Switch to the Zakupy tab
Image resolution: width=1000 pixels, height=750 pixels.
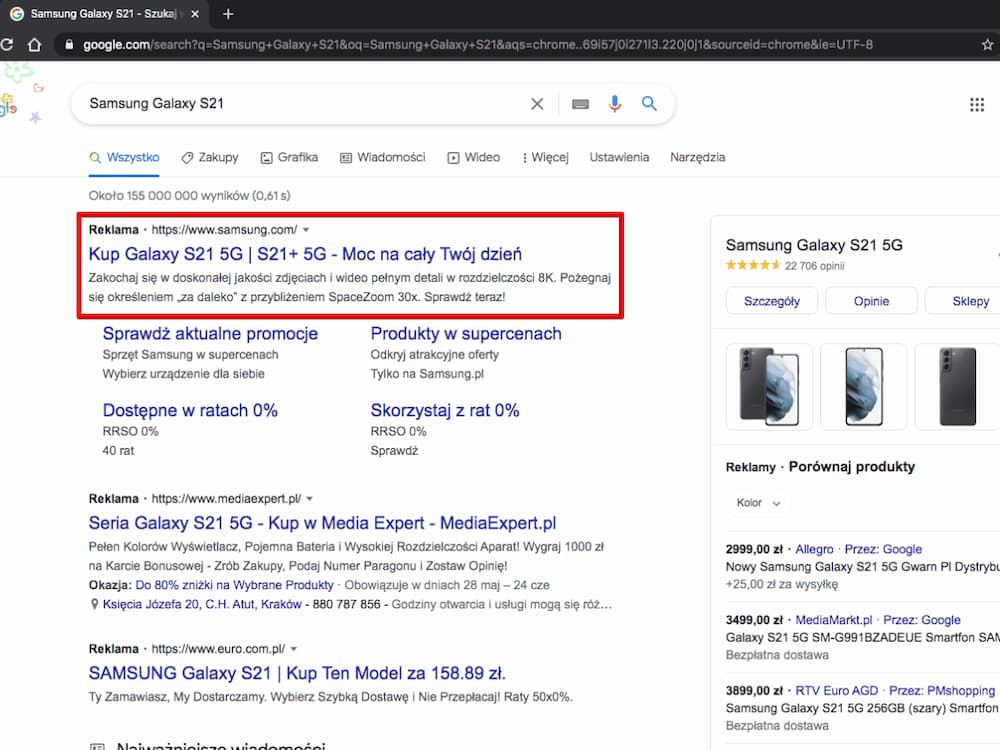210,158
